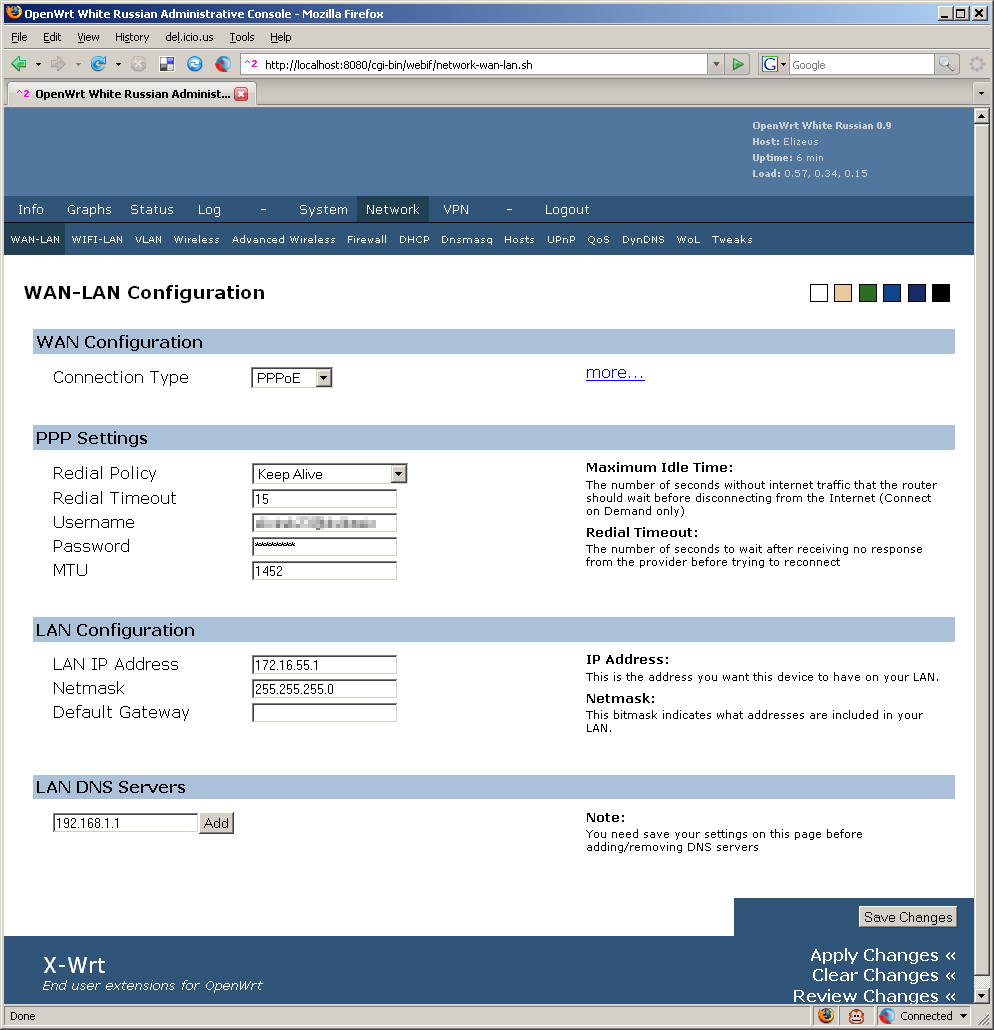Click the Apply Changes link
994x1030 pixels.
883,954
